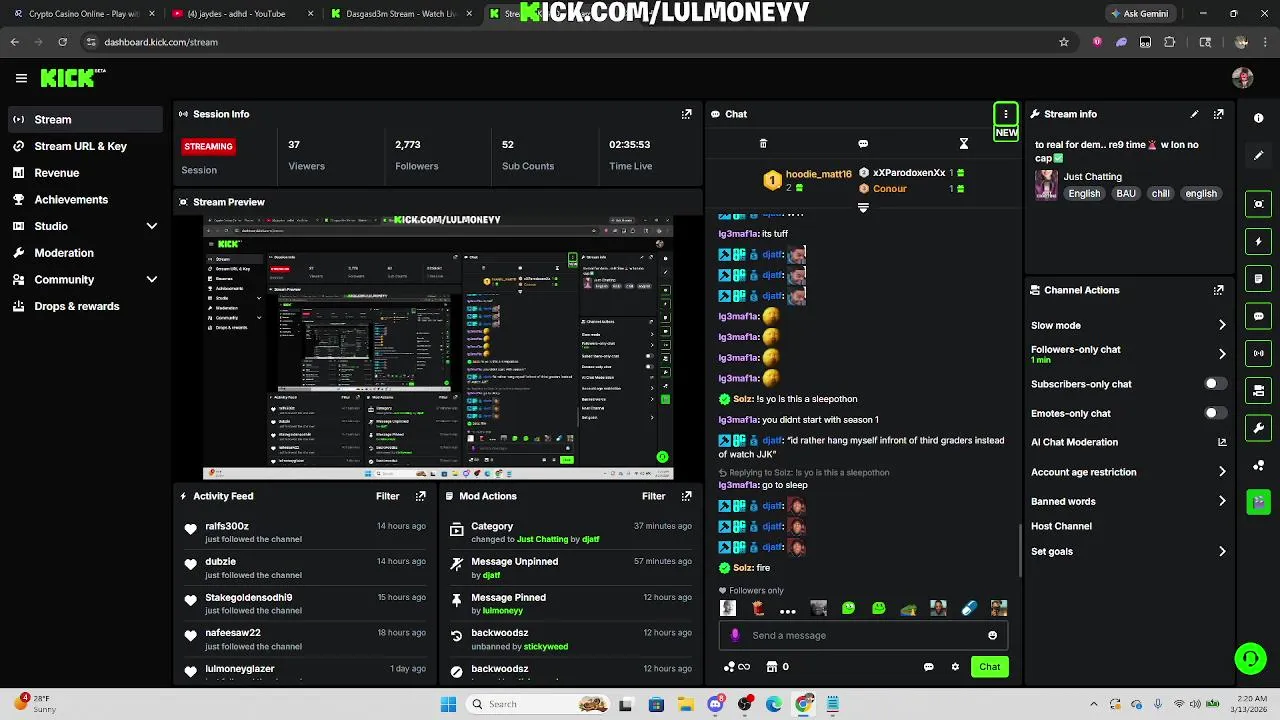The image size is (1280, 720).
Task: Pop out the Session Info panel
Action: (x=686, y=114)
